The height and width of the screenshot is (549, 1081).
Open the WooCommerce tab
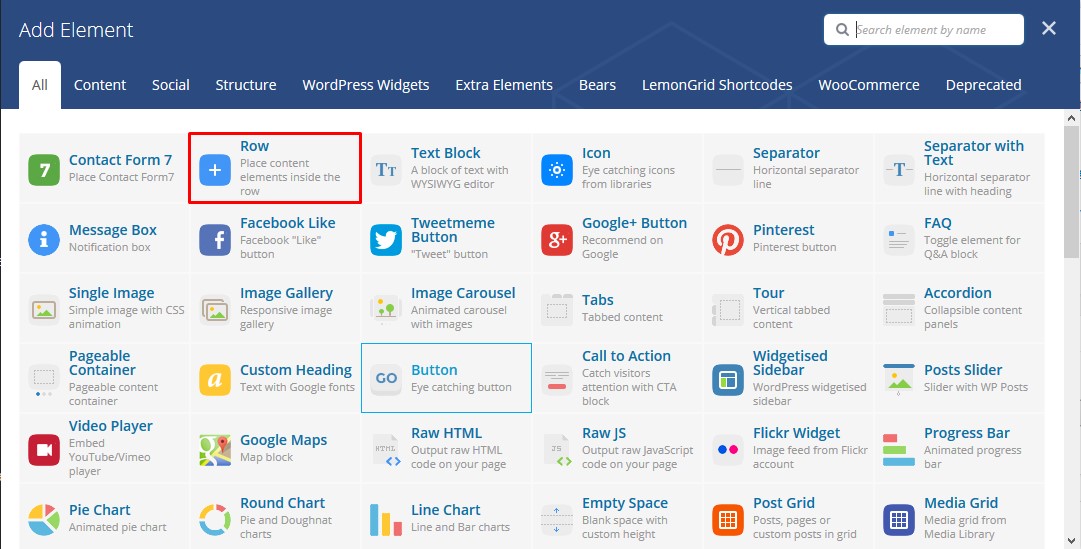point(868,85)
